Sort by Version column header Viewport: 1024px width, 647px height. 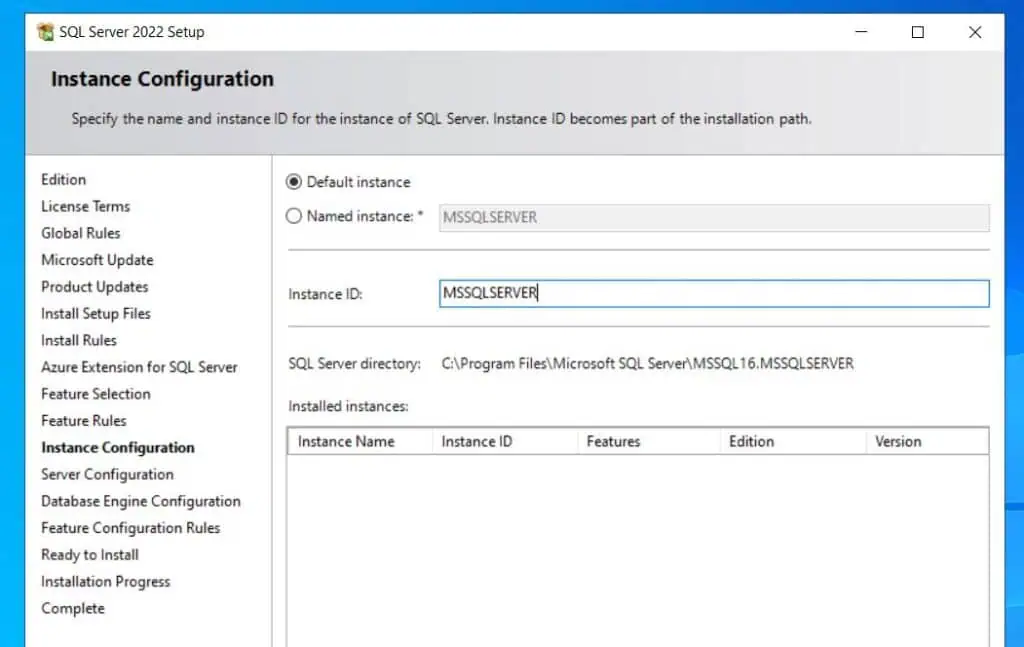point(927,441)
